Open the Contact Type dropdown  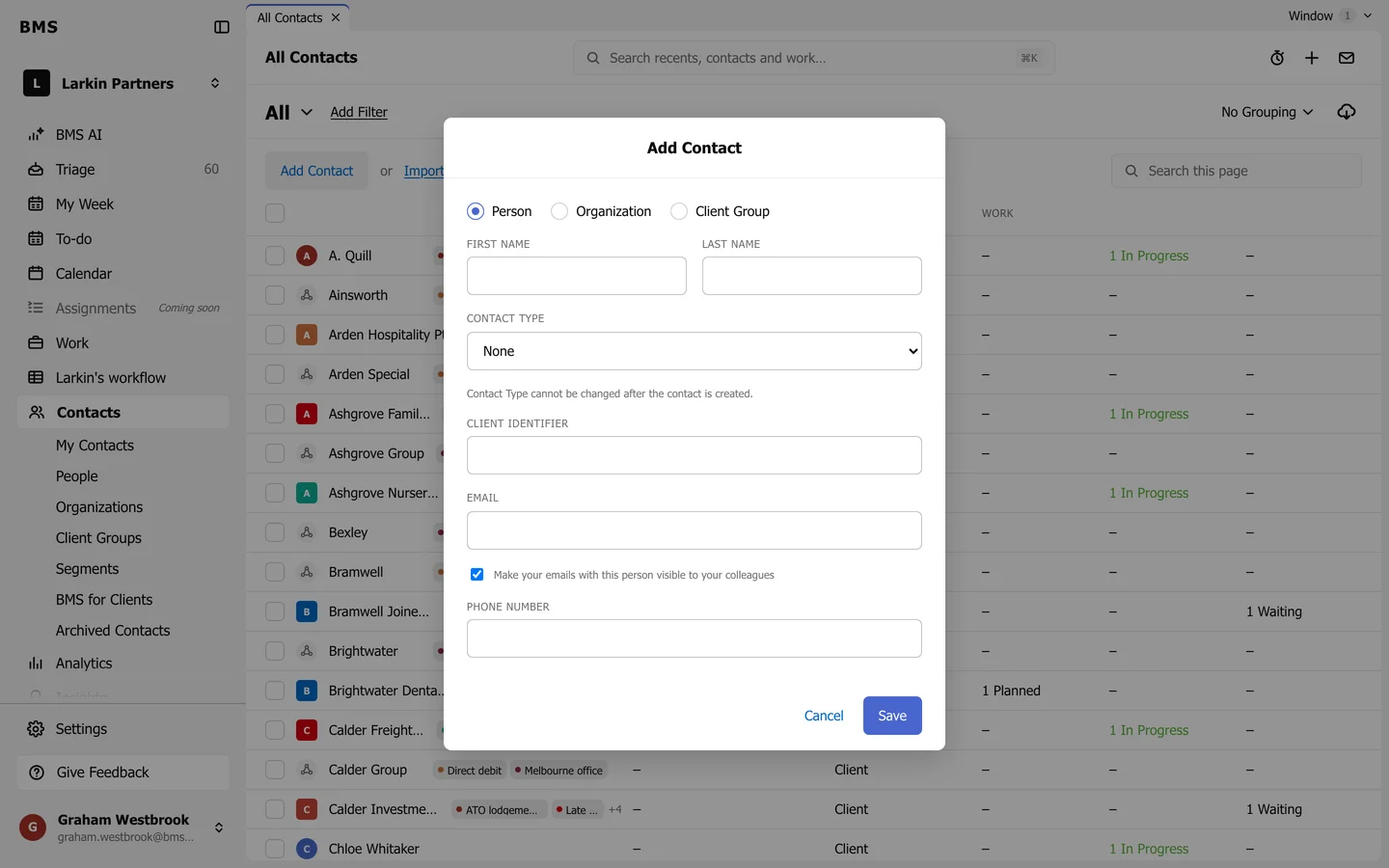[x=694, y=351]
